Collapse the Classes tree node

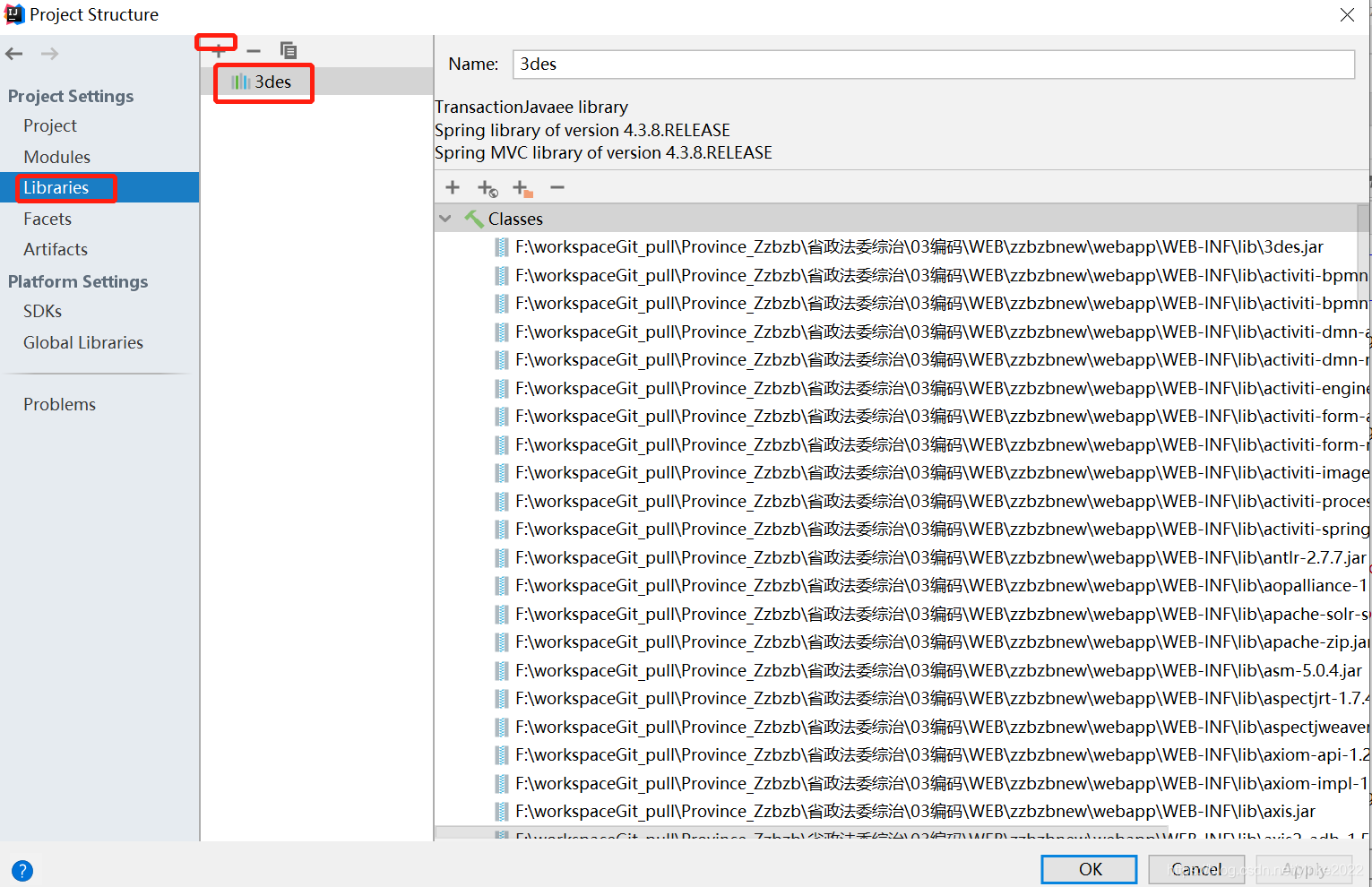[x=445, y=219]
